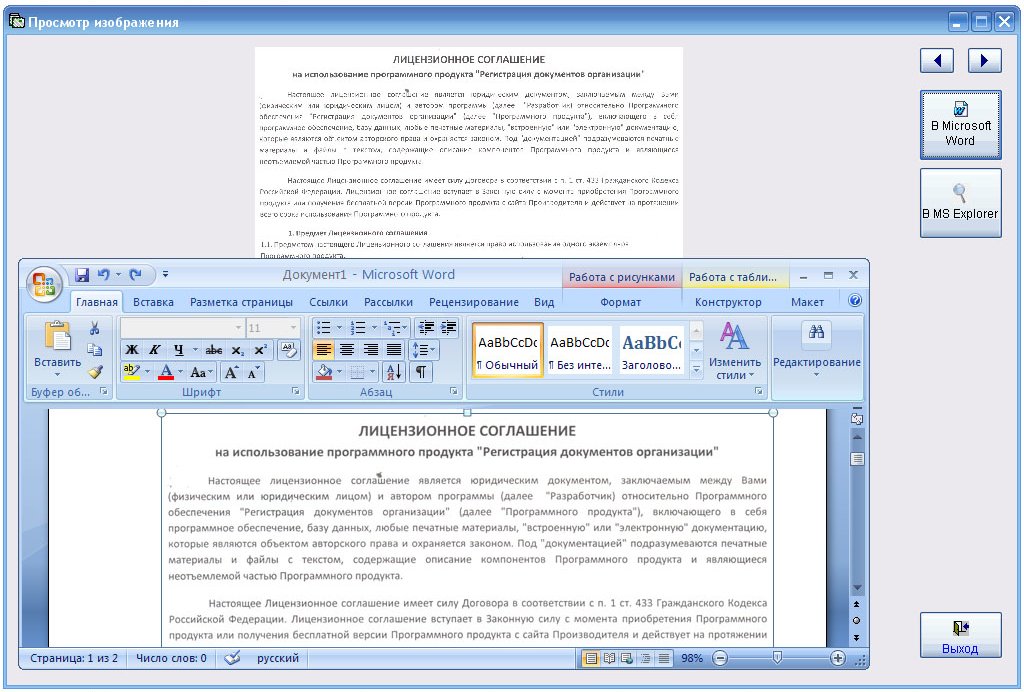Select the Обычный style
Viewport: 1024px width, 692px height.
click(x=508, y=351)
